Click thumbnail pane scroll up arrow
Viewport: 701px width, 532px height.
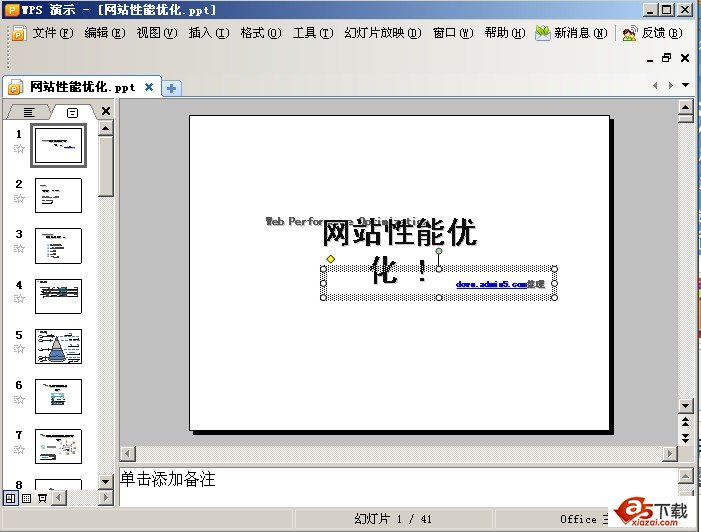click(x=106, y=129)
